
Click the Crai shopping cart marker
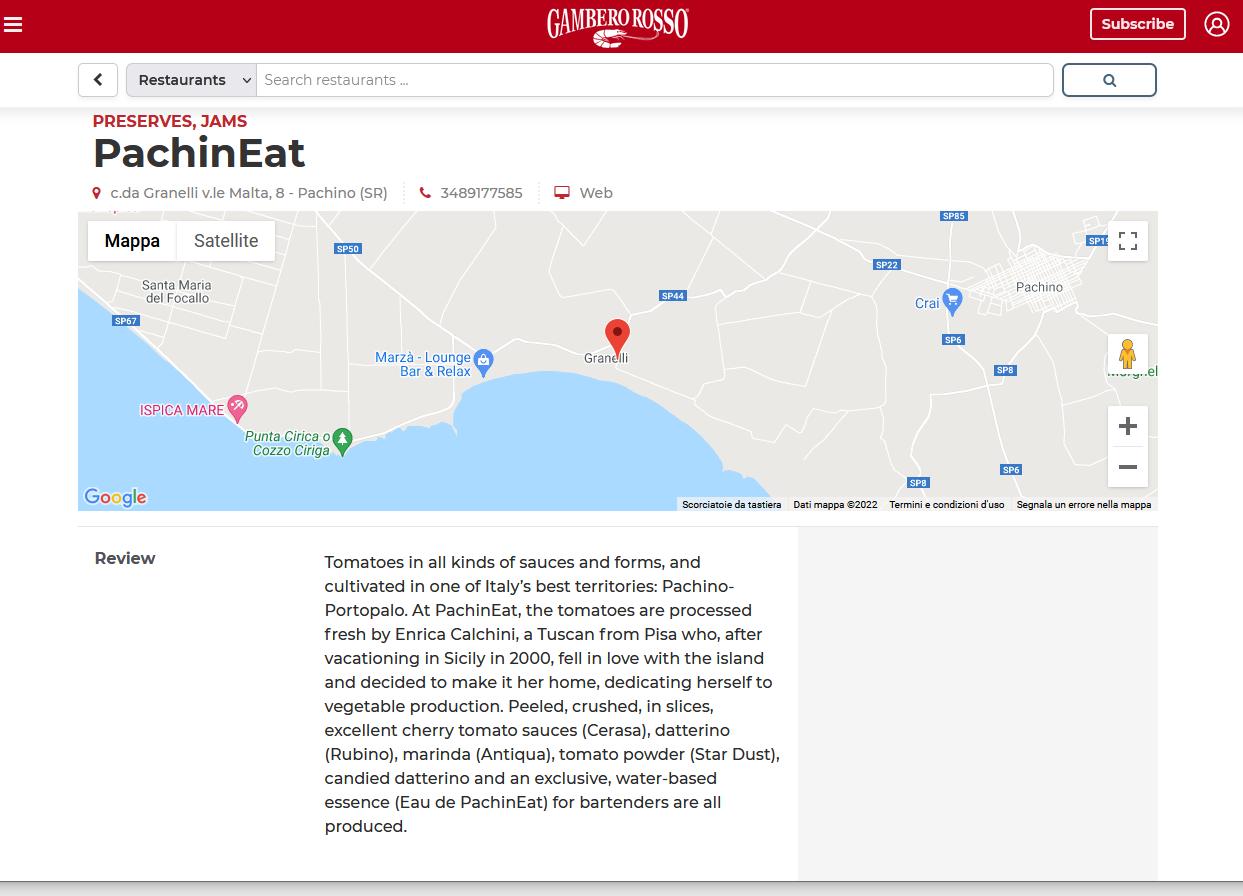[x=952, y=299]
